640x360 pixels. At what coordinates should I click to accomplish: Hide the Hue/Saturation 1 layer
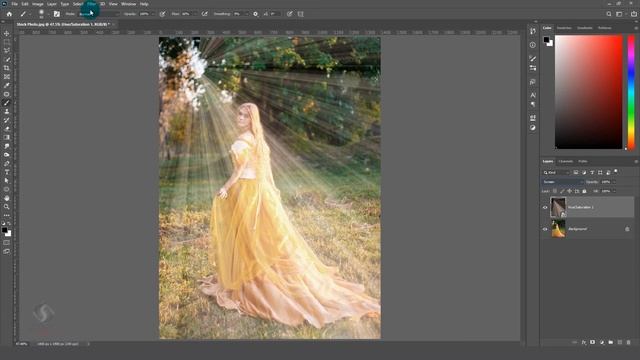[x=545, y=207]
